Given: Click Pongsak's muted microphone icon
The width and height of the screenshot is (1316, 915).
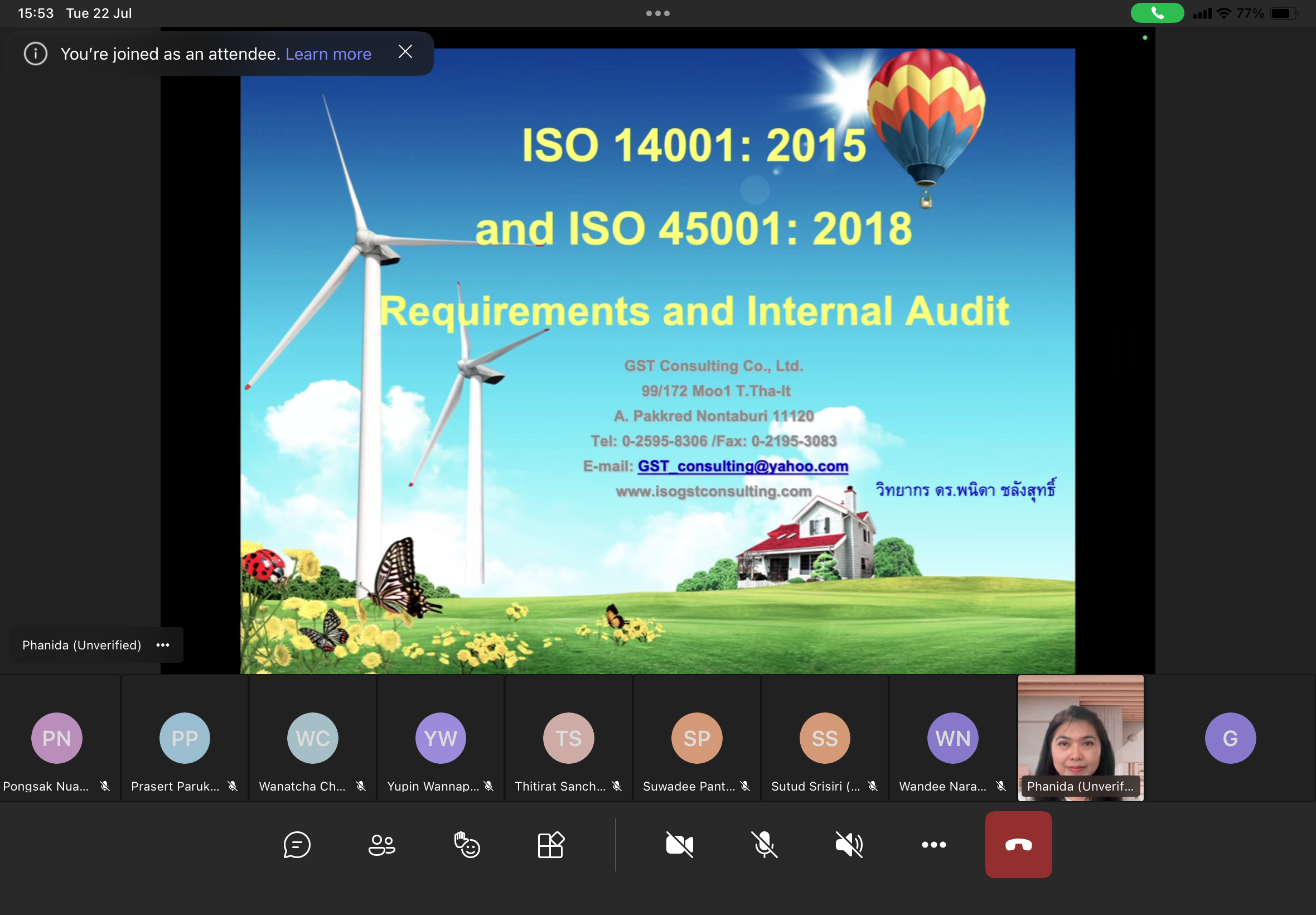Looking at the screenshot, I should coord(105,786).
